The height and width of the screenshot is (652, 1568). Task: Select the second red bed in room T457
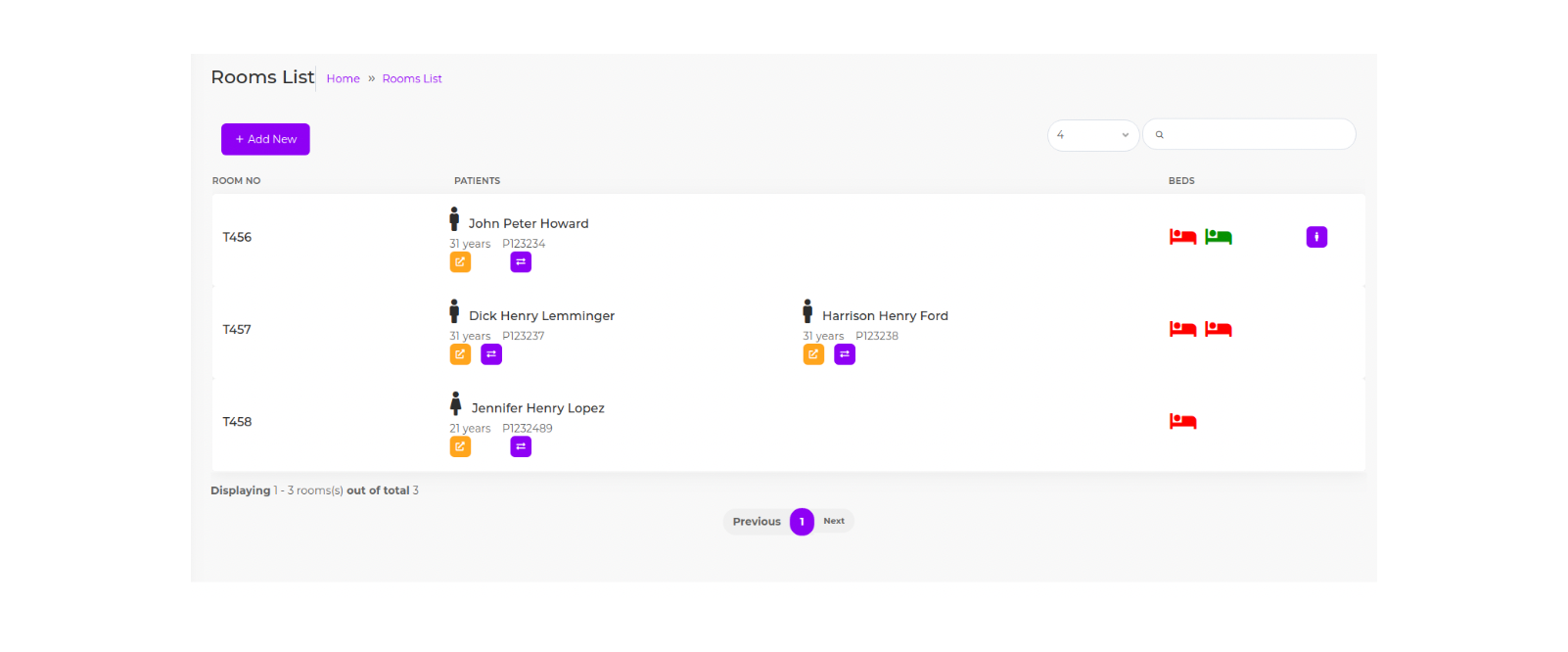[x=1218, y=329]
